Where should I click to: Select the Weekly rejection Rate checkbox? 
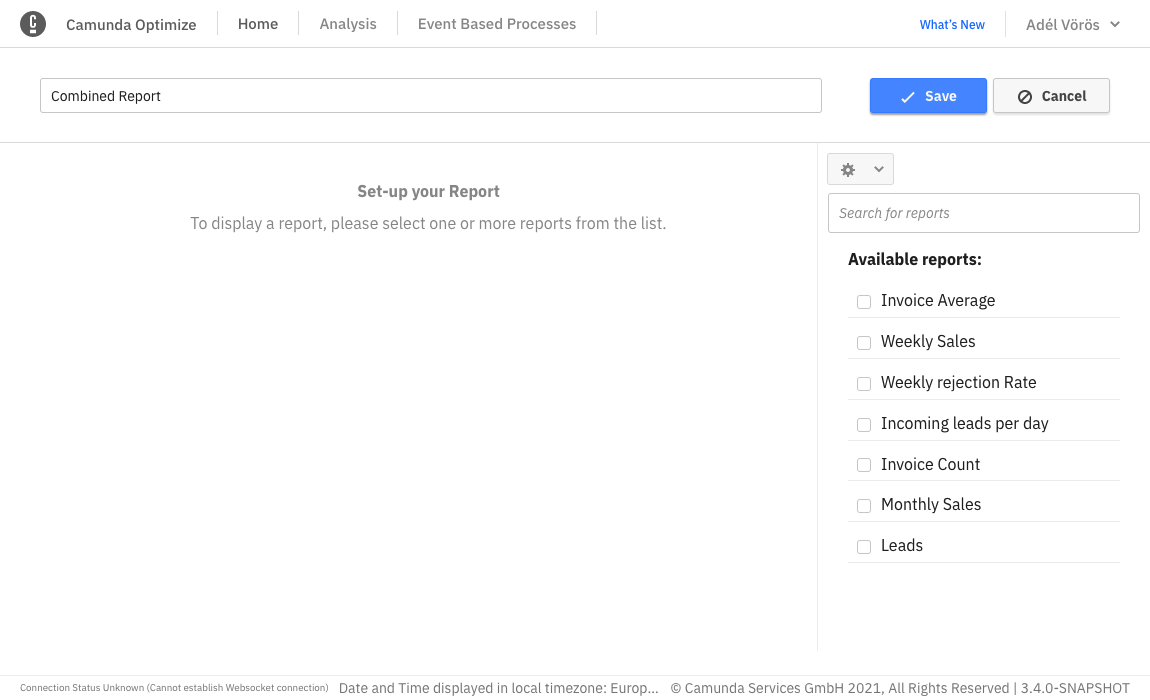(x=864, y=384)
